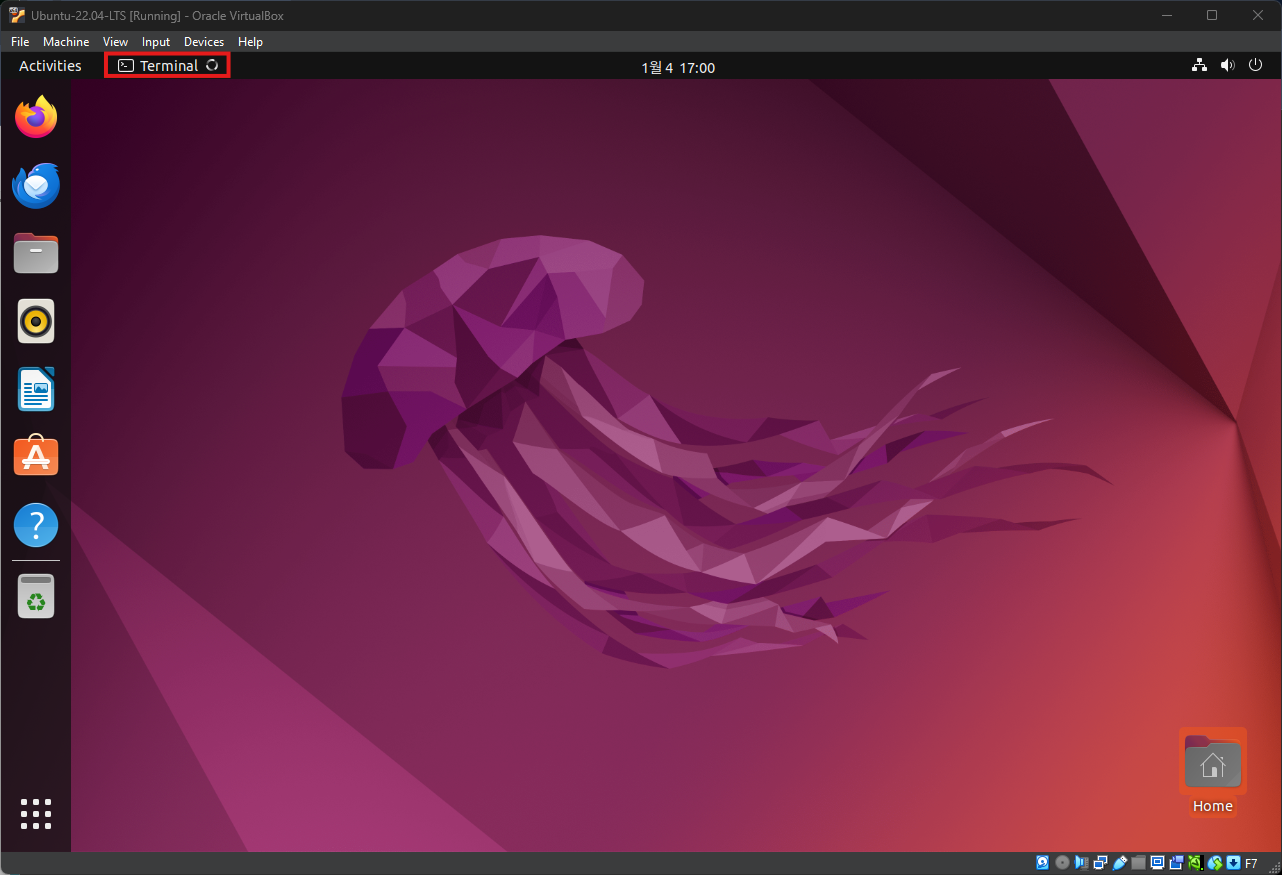Show Applications grid in the dock
1282x875 pixels.
(36, 813)
